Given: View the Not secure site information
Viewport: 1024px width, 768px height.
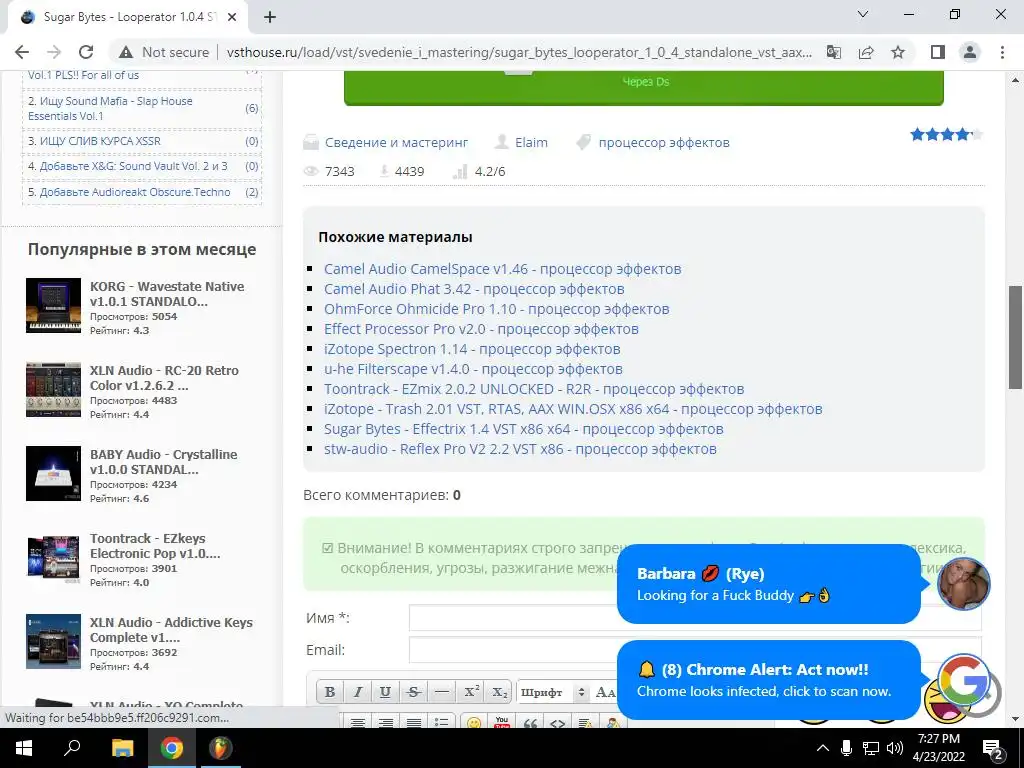Looking at the screenshot, I should tap(165, 52).
